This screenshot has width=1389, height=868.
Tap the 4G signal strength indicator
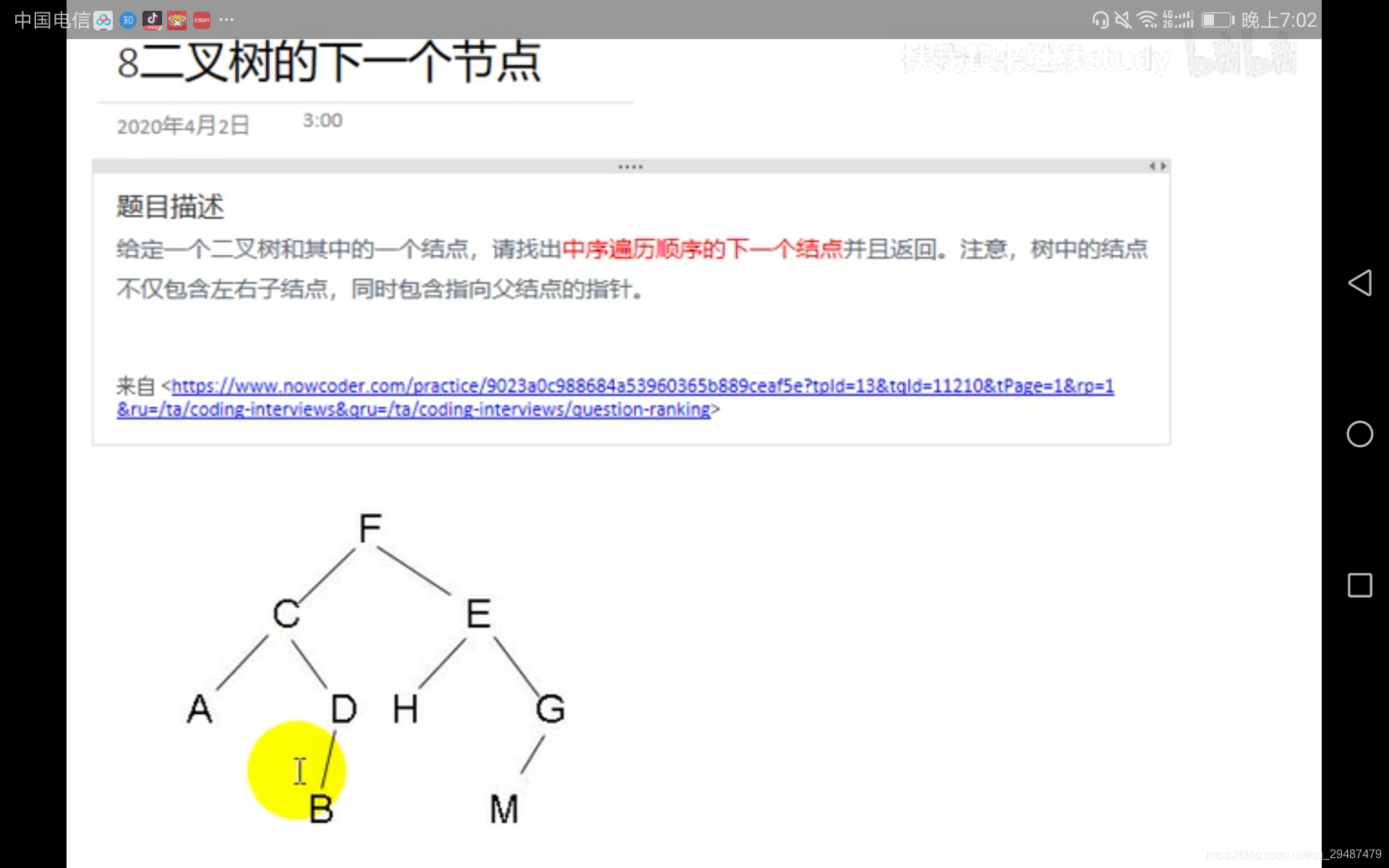point(1178,20)
